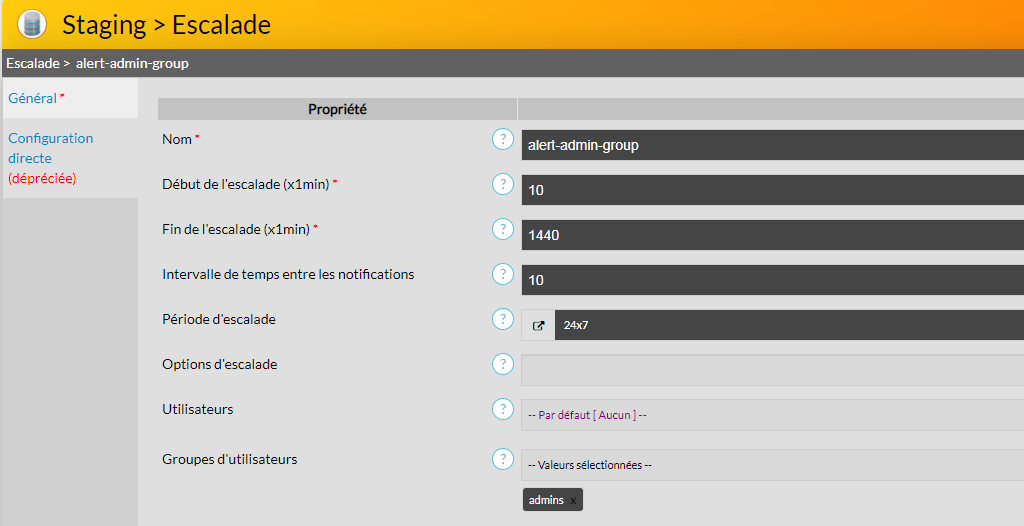Focus the Fin de l'escalade field
The height and width of the screenshot is (526, 1024).
click(772, 235)
